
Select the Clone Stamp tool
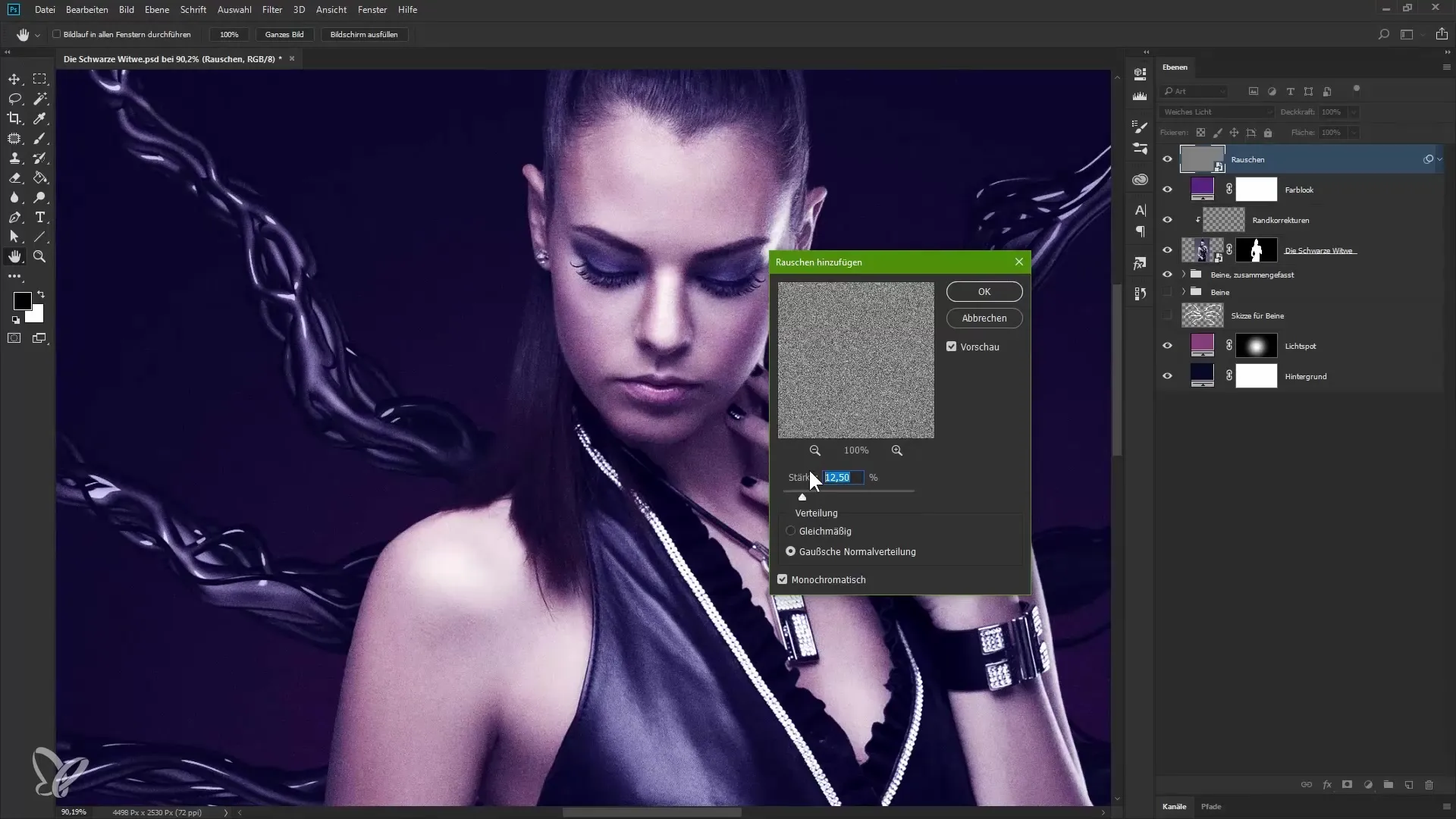pos(14,158)
